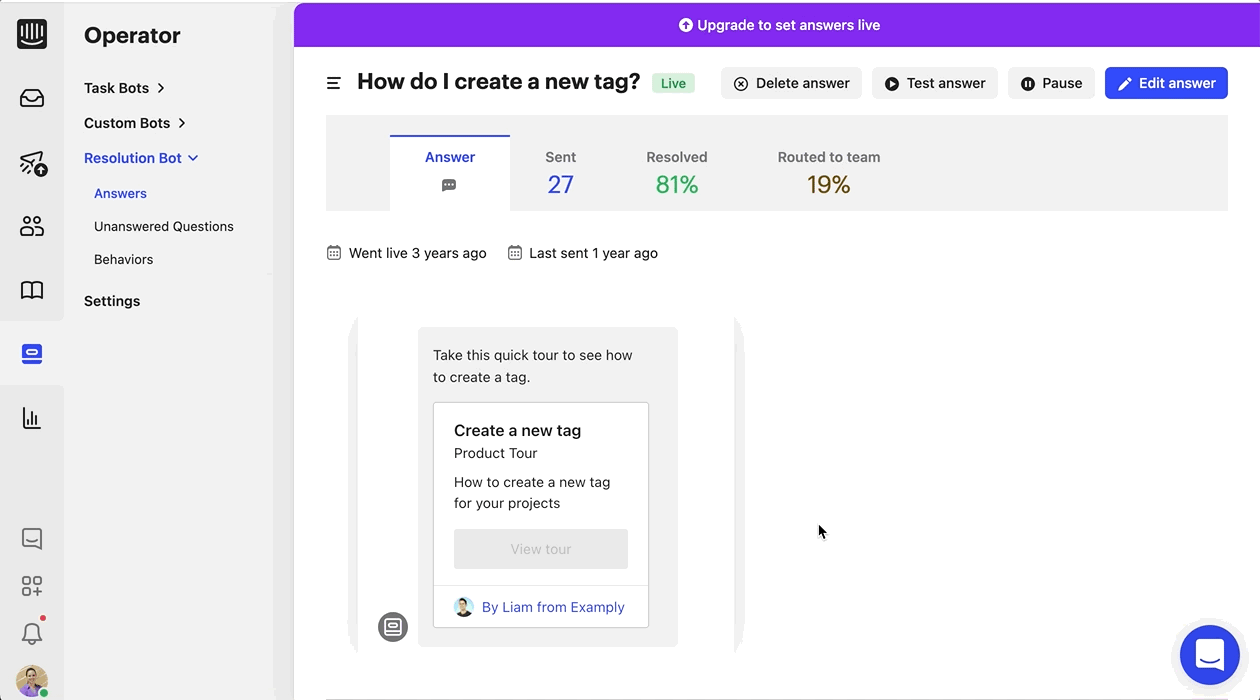This screenshot has height=700, width=1260.
Task: Expand the Custom Bots section
Action: (135, 123)
